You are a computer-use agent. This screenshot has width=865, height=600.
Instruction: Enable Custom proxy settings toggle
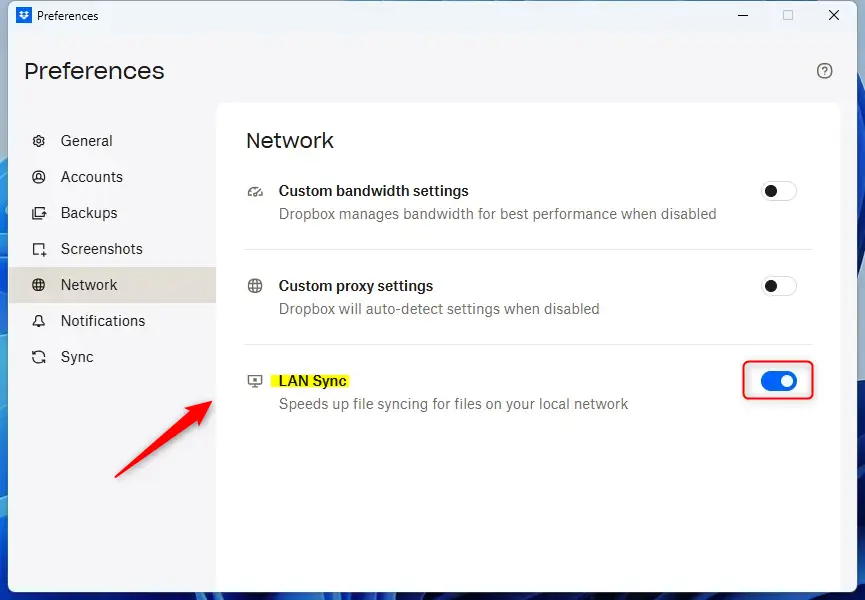click(x=778, y=286)
